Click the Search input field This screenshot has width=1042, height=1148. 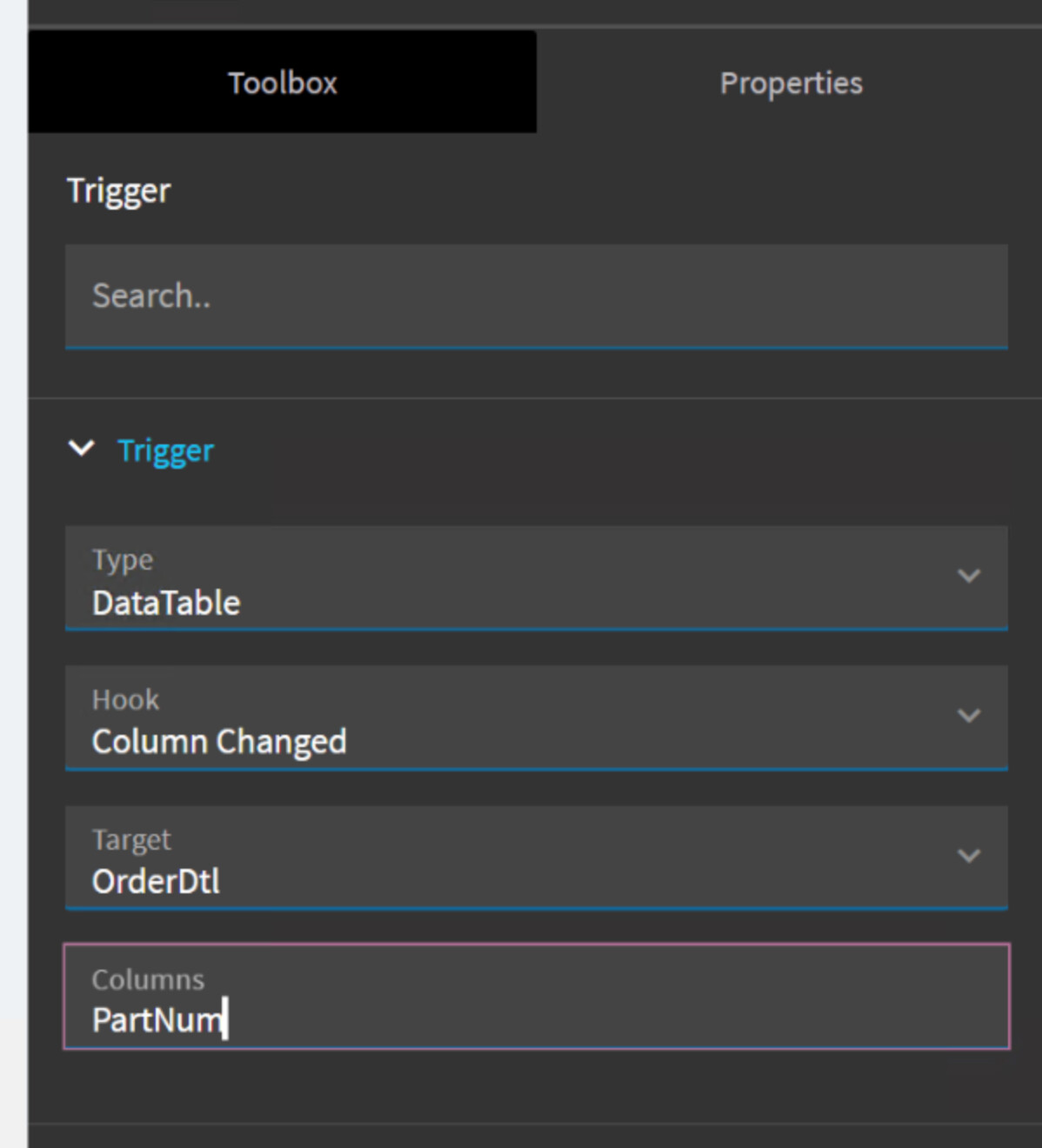[x=537, y=297]
